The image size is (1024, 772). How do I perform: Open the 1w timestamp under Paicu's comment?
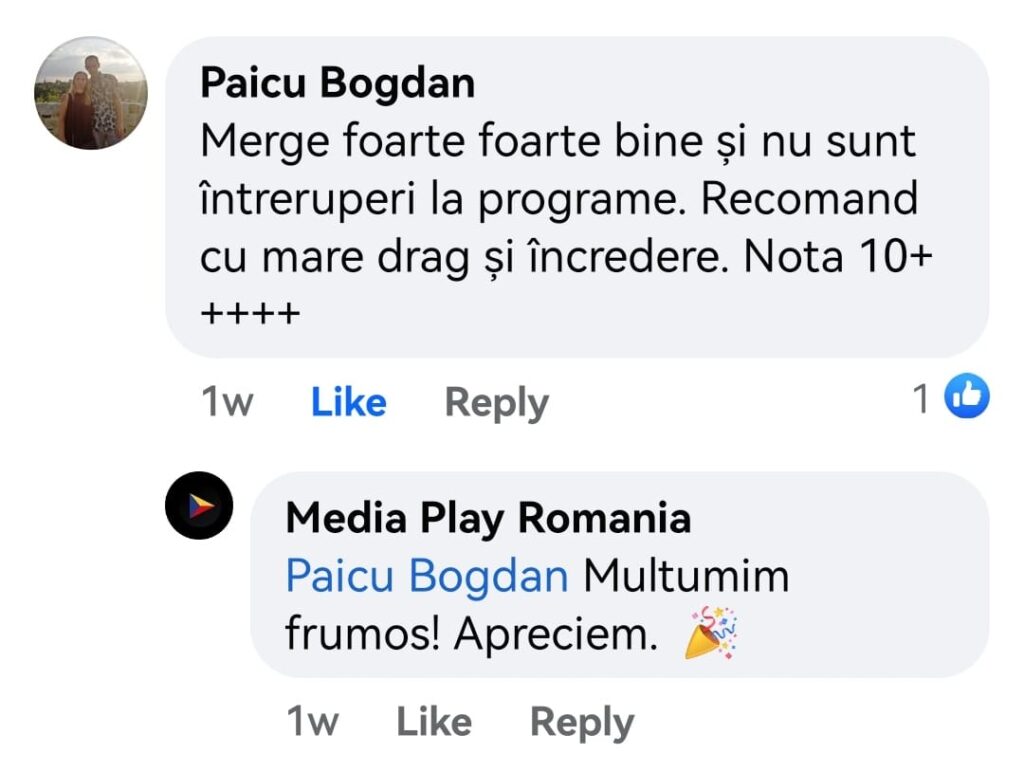pyautogui.click(x=227, y=402)
